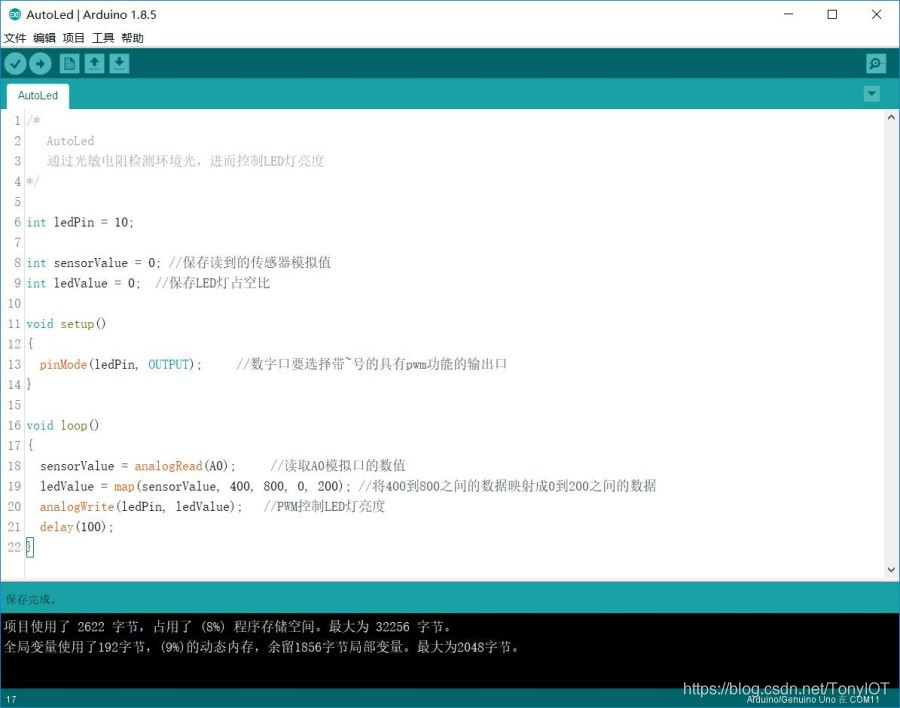
Task: Click the comment "通过光敏电阻检测环境光" on line 3
Action: pyautogui.click(x=121, y=161)
